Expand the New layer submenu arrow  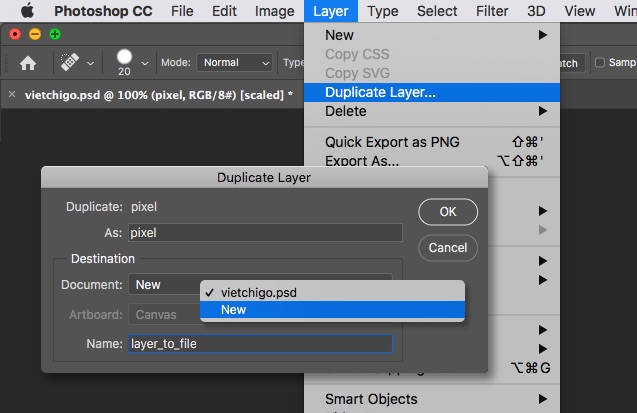543,35
